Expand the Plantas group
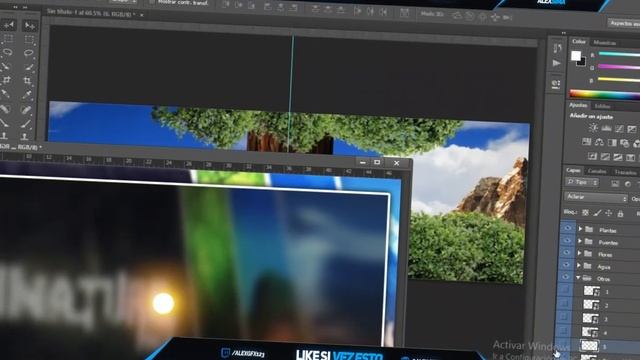This screenshot has height=360, width=640. click(580, 229)
